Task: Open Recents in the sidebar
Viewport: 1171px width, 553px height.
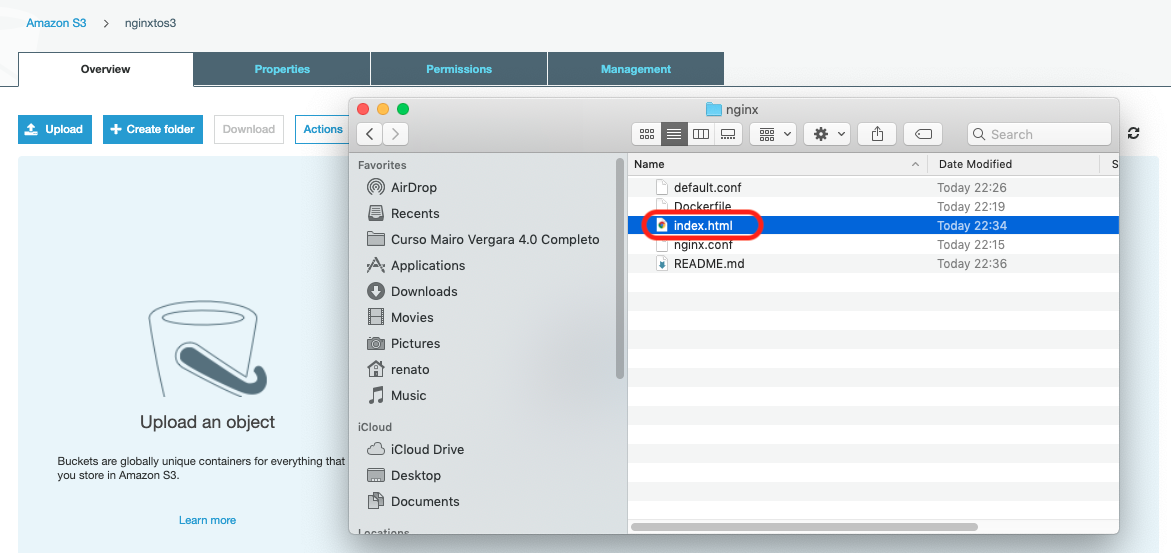Action: [x=403, y=214]
